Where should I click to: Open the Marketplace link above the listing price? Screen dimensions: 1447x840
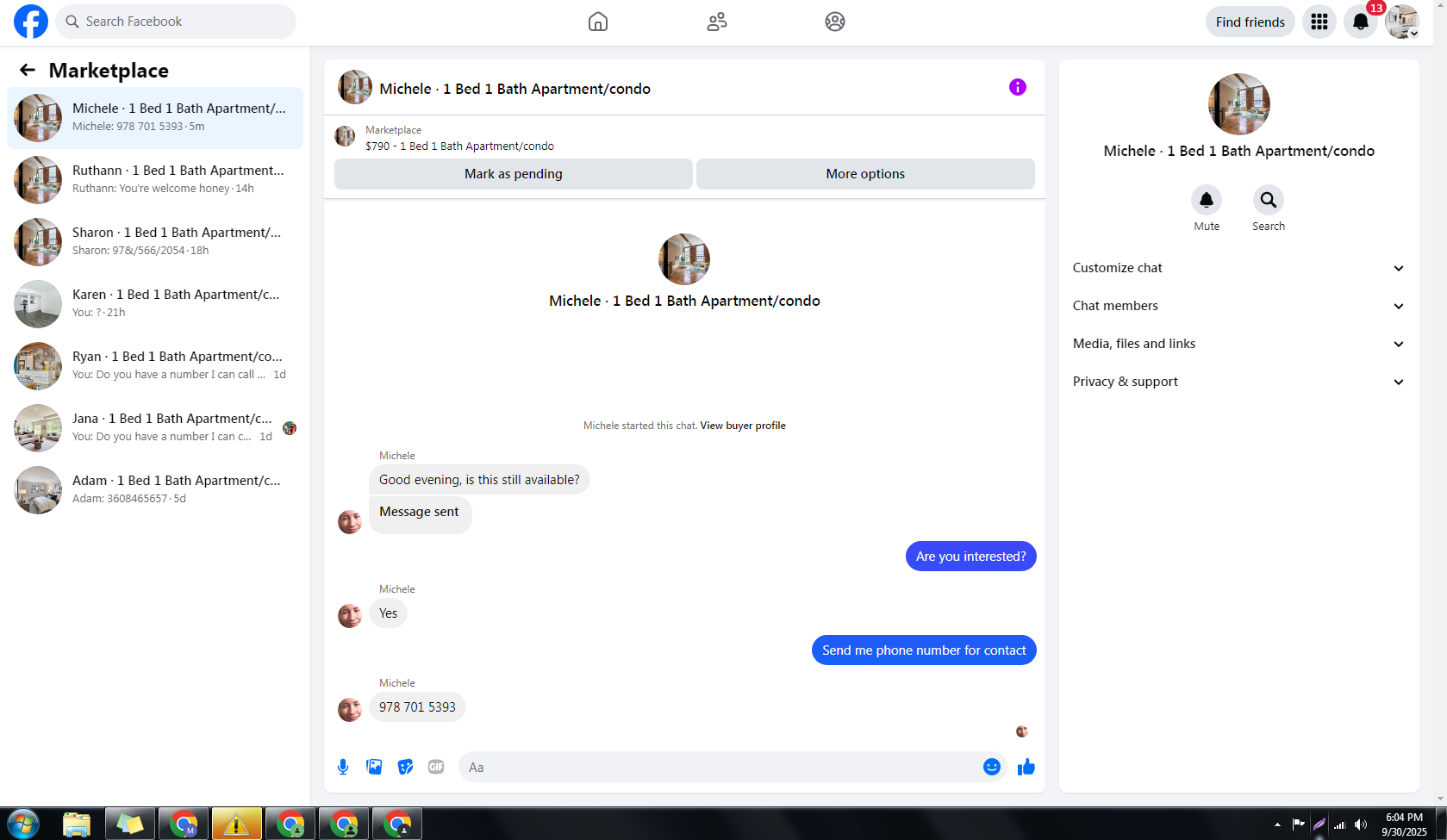393,130
